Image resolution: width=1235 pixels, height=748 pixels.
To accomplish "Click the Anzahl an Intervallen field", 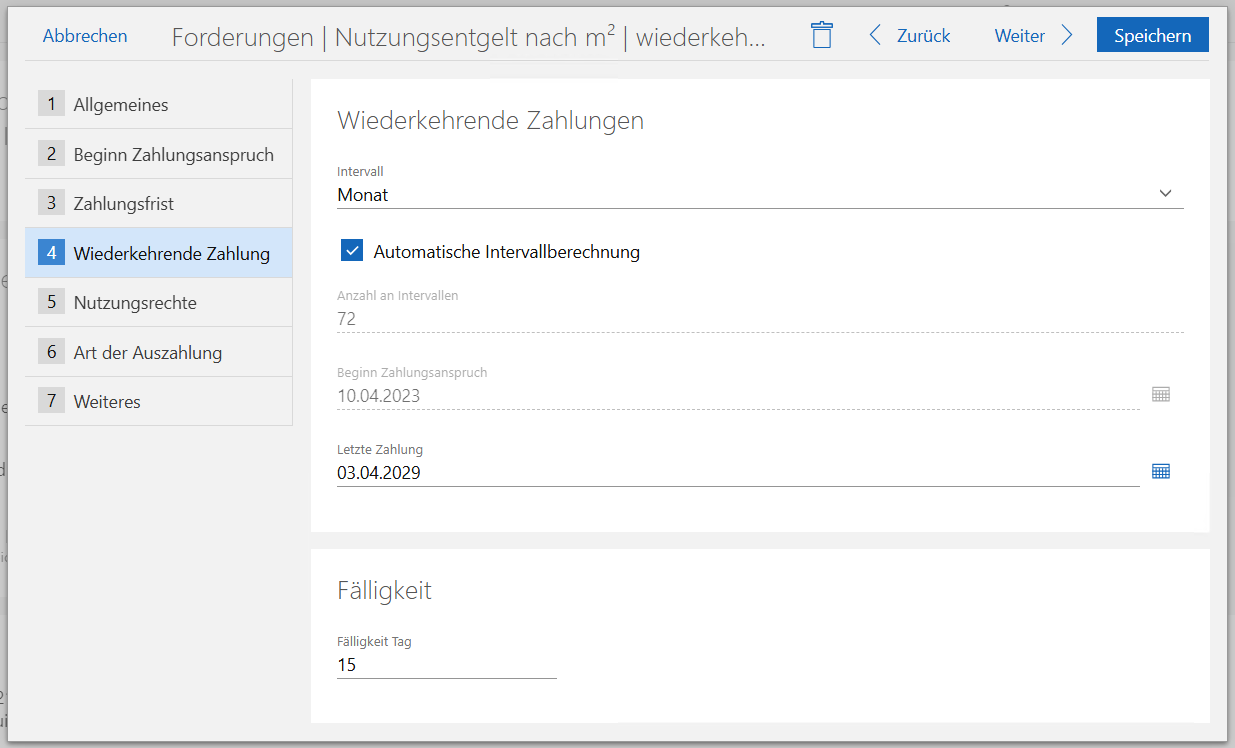I will [x=759, y=319].
